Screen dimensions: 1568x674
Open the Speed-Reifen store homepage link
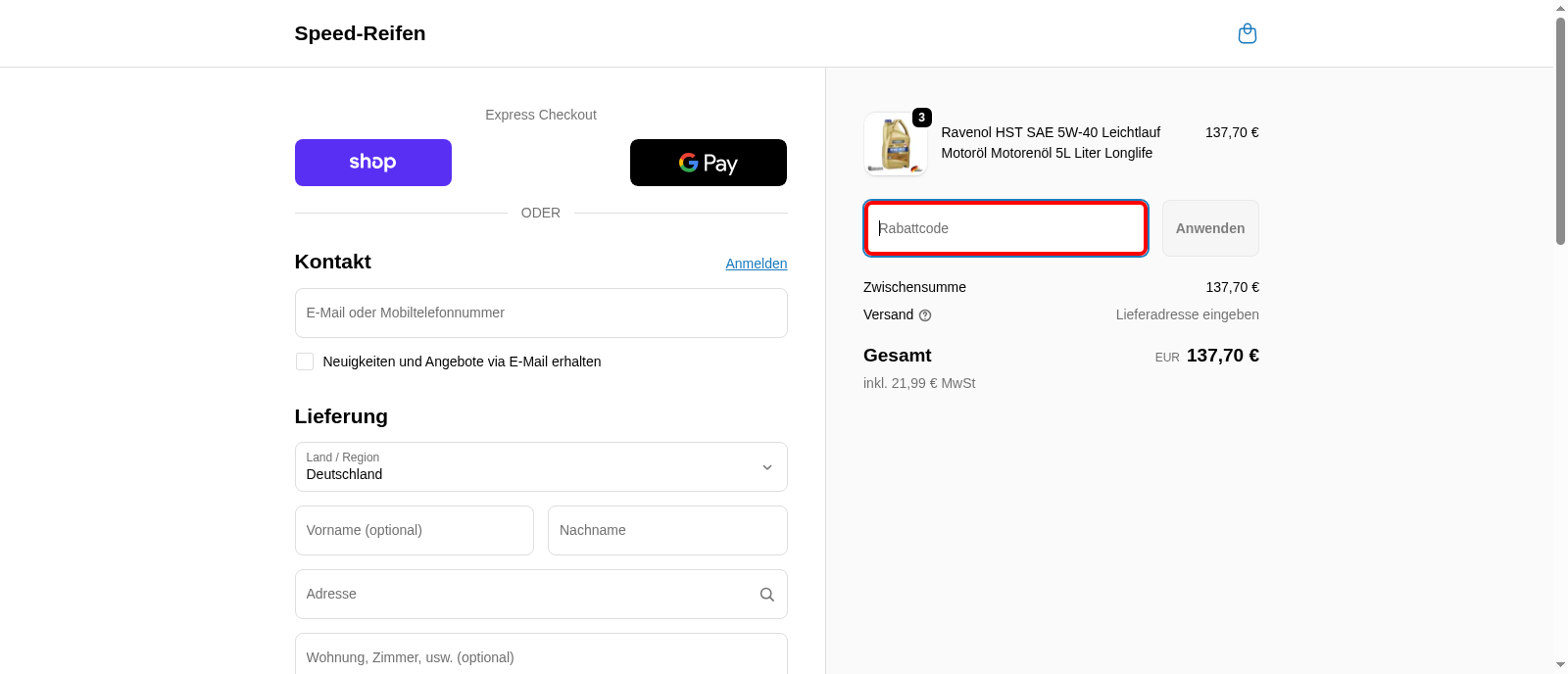(x=360, y=33)
